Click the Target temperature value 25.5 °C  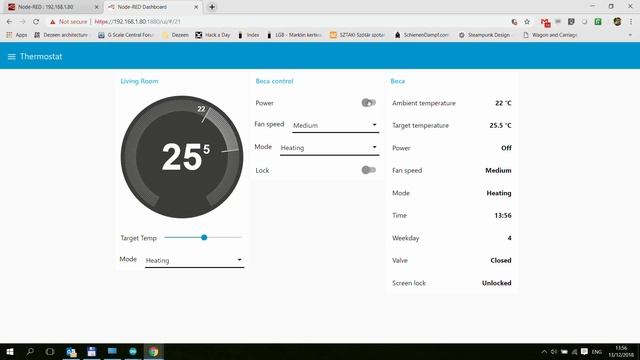[500, 125]
